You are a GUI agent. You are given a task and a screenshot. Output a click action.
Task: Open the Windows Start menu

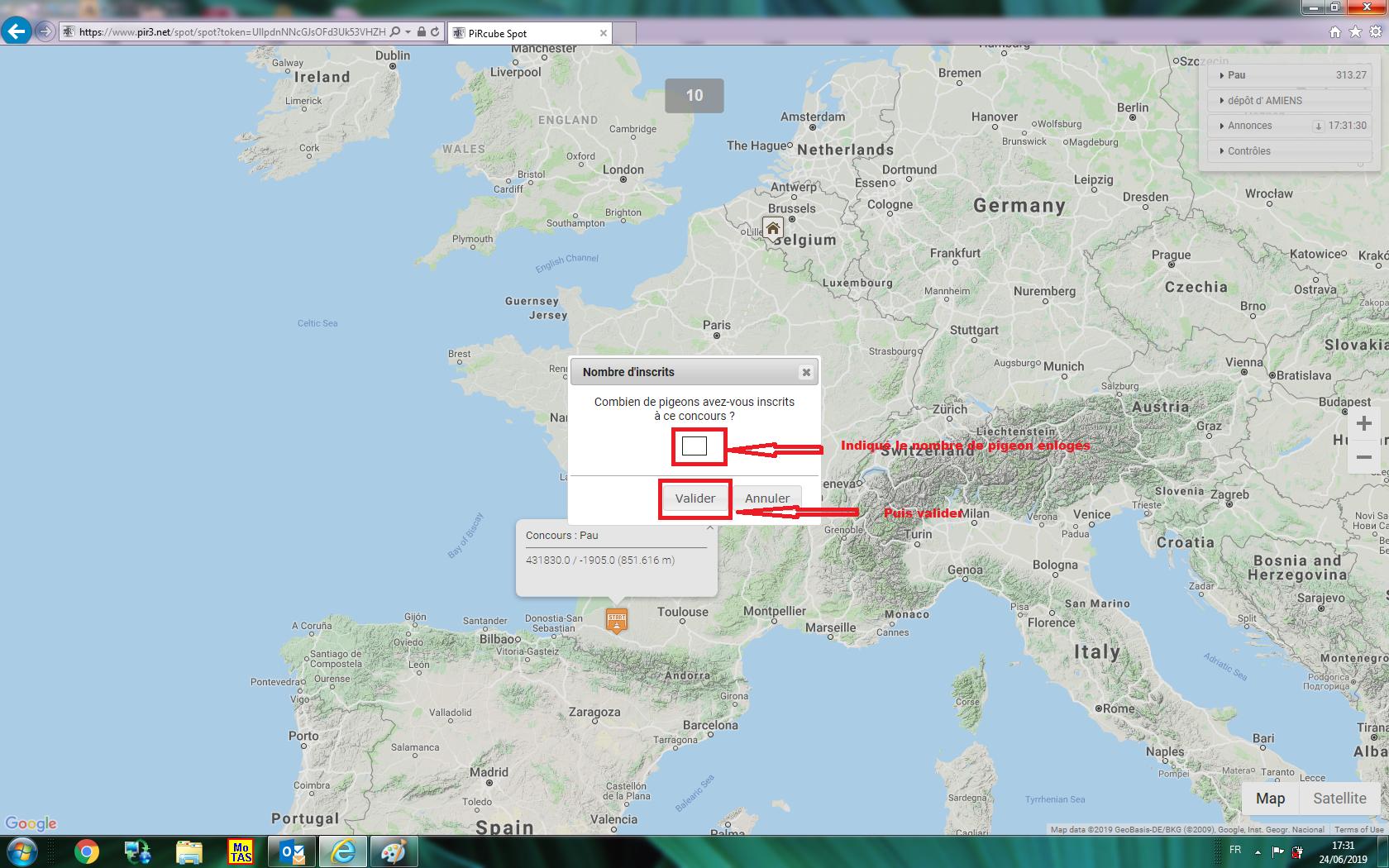pyautogui.click(x=21, y=851)
